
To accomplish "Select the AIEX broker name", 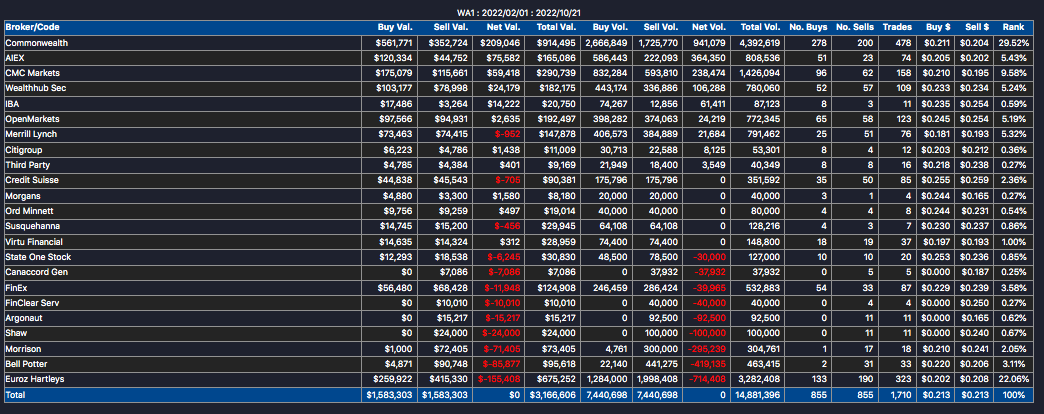I will (15, 58).
